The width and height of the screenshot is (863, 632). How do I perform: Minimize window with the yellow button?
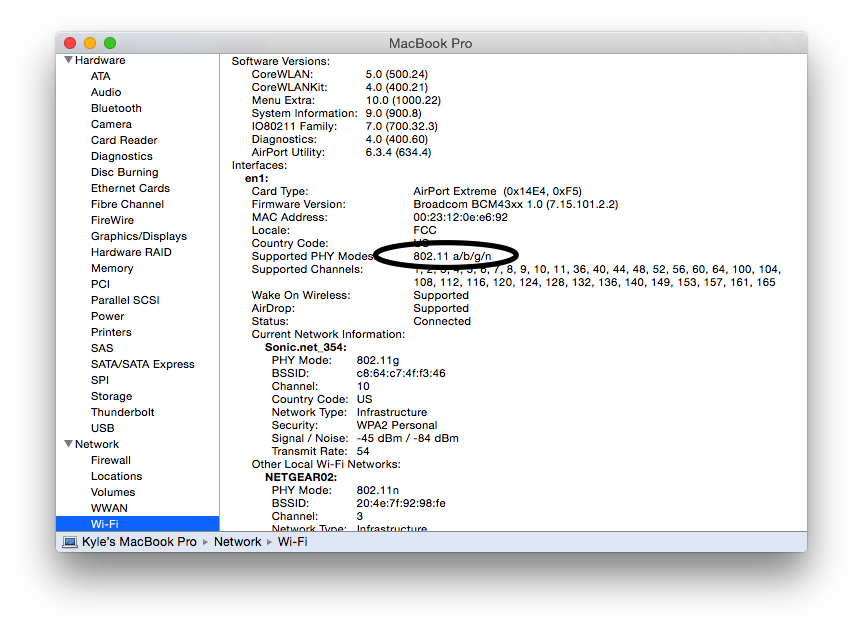pyautogui.click(x=90, y=43)
